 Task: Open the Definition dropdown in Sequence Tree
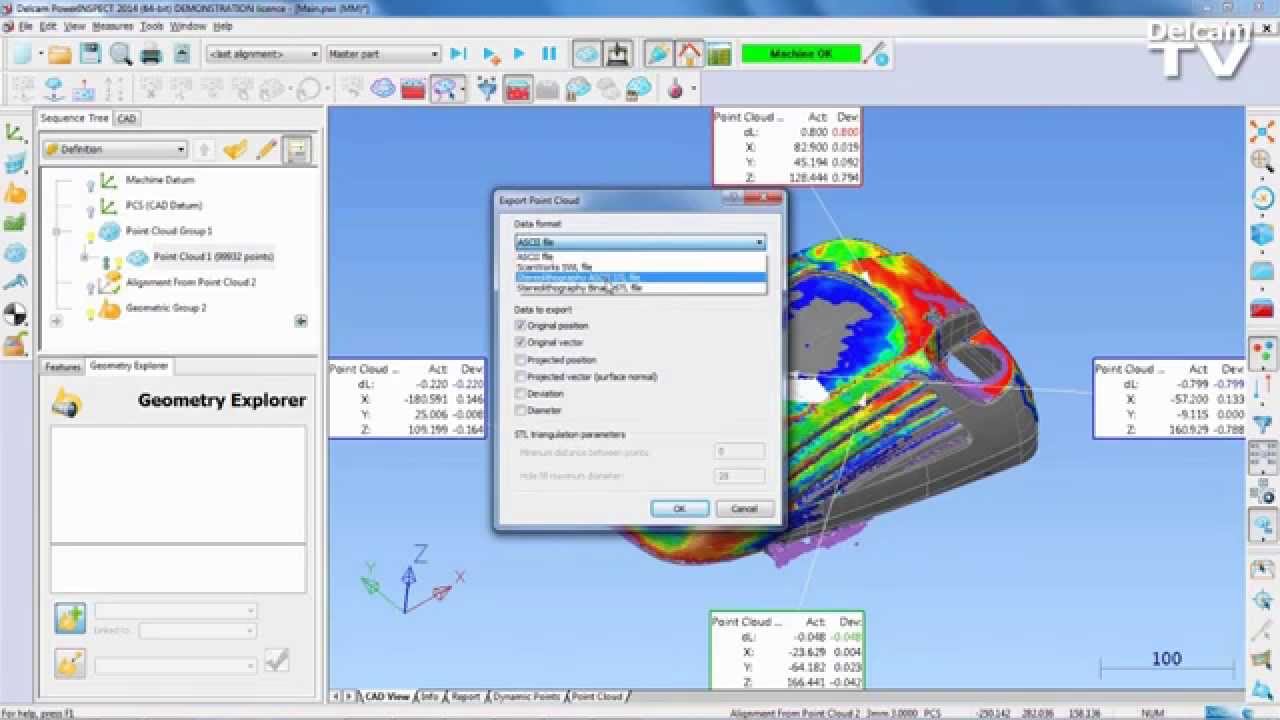pos(114,149)
